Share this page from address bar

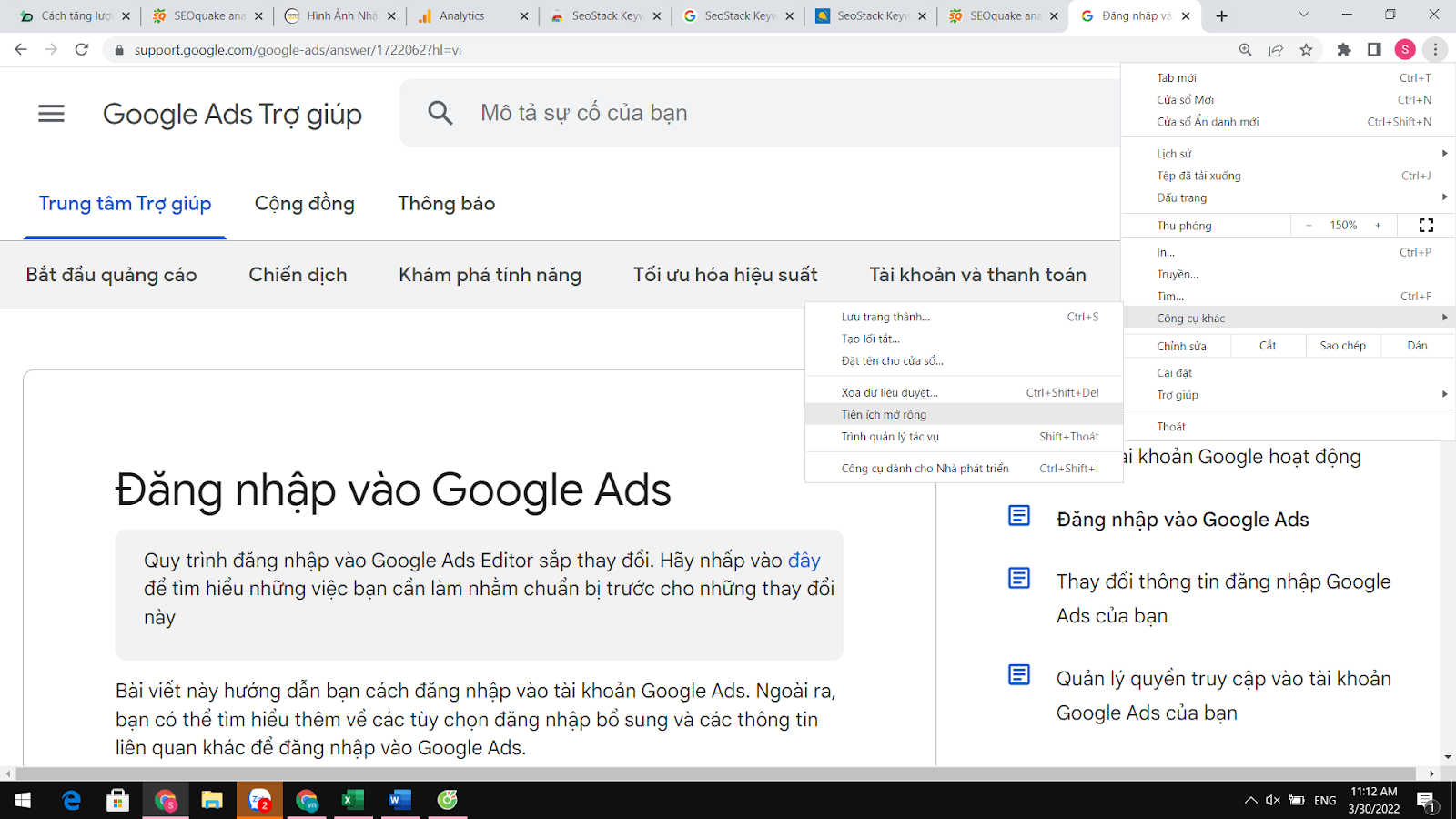coord(1276,49)
